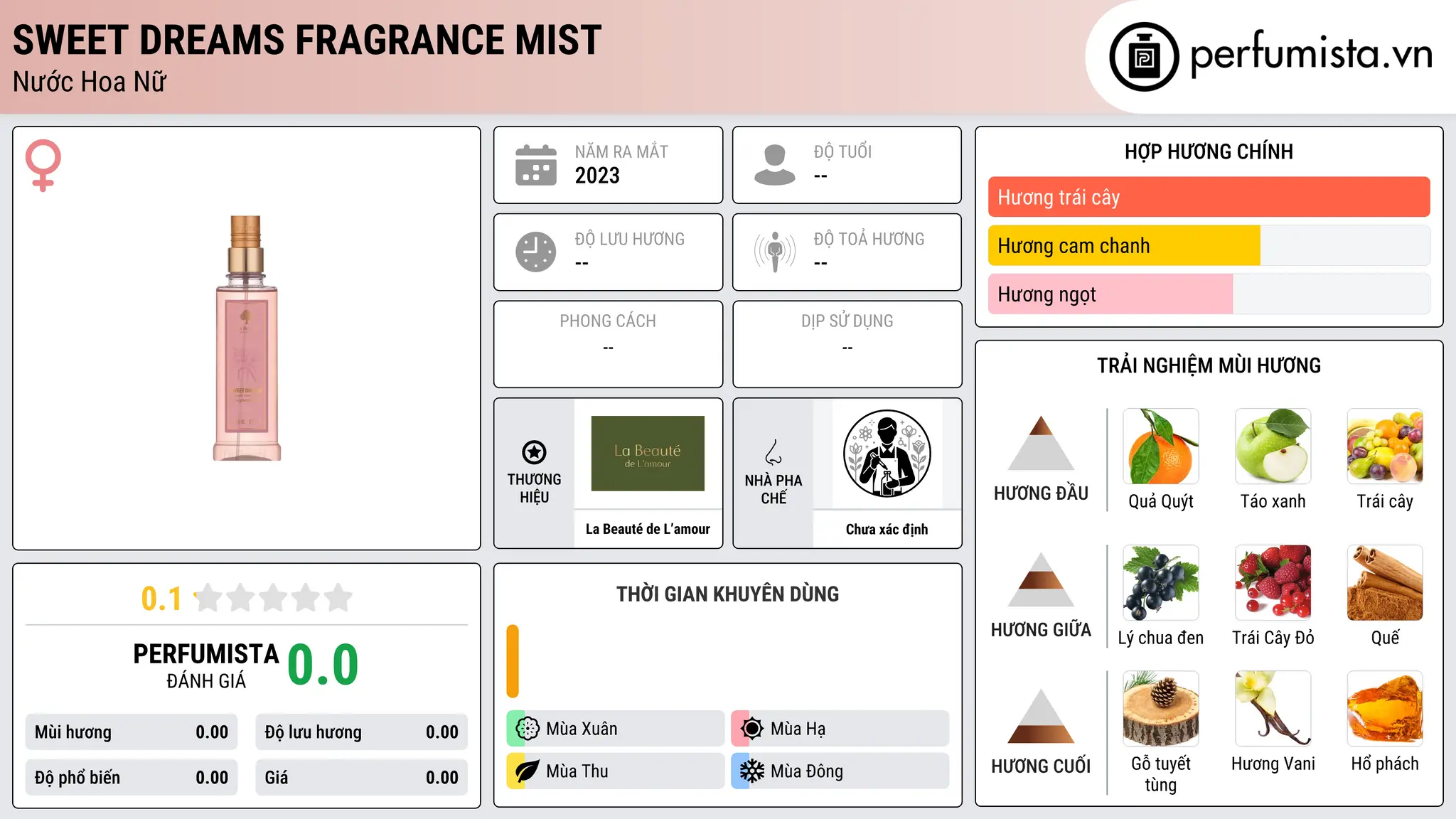The height and width of the screenshot is (819, 1456).
Task: Click the star rating row
Action: 273,598
